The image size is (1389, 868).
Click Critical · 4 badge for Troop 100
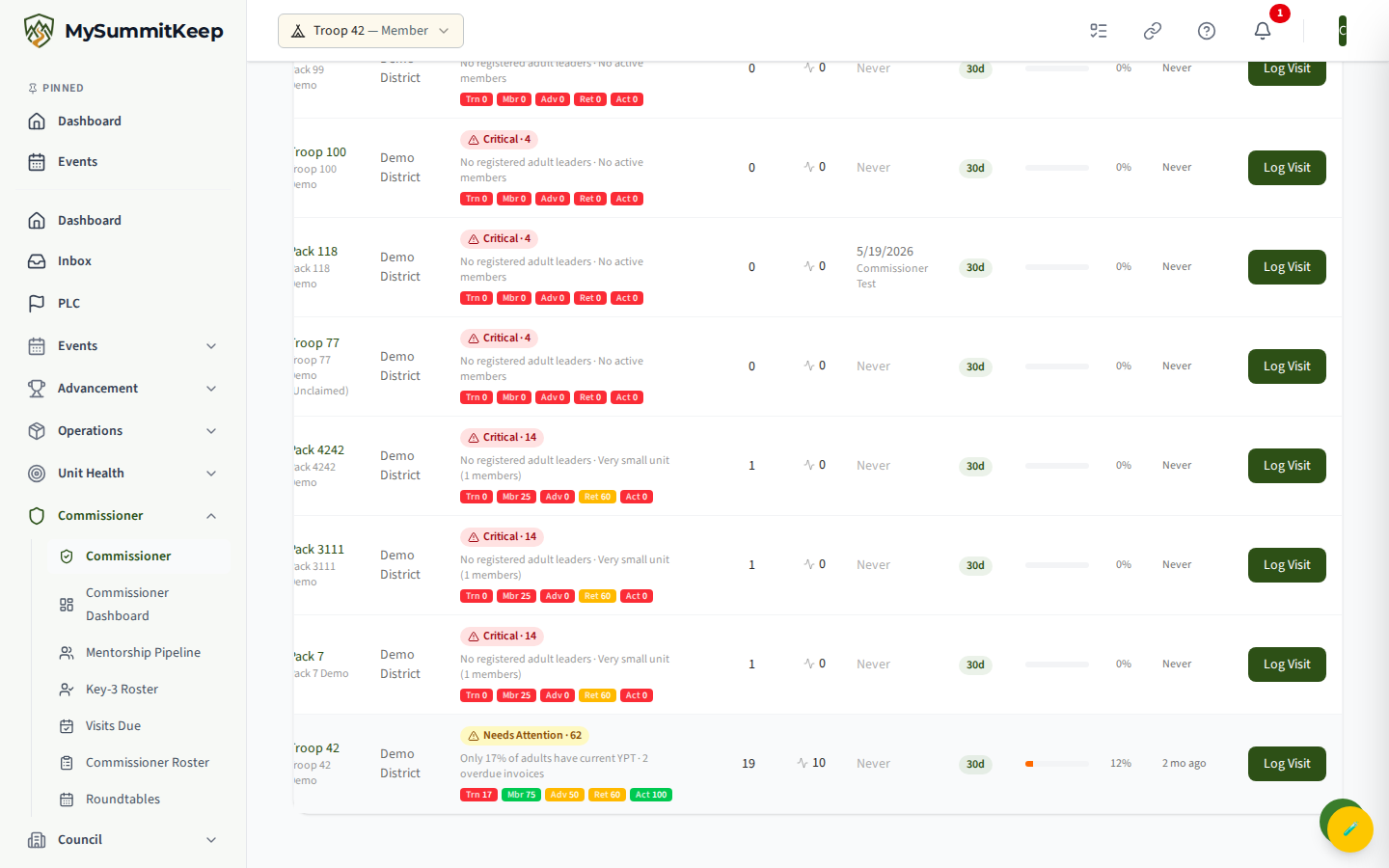point(499,140)
